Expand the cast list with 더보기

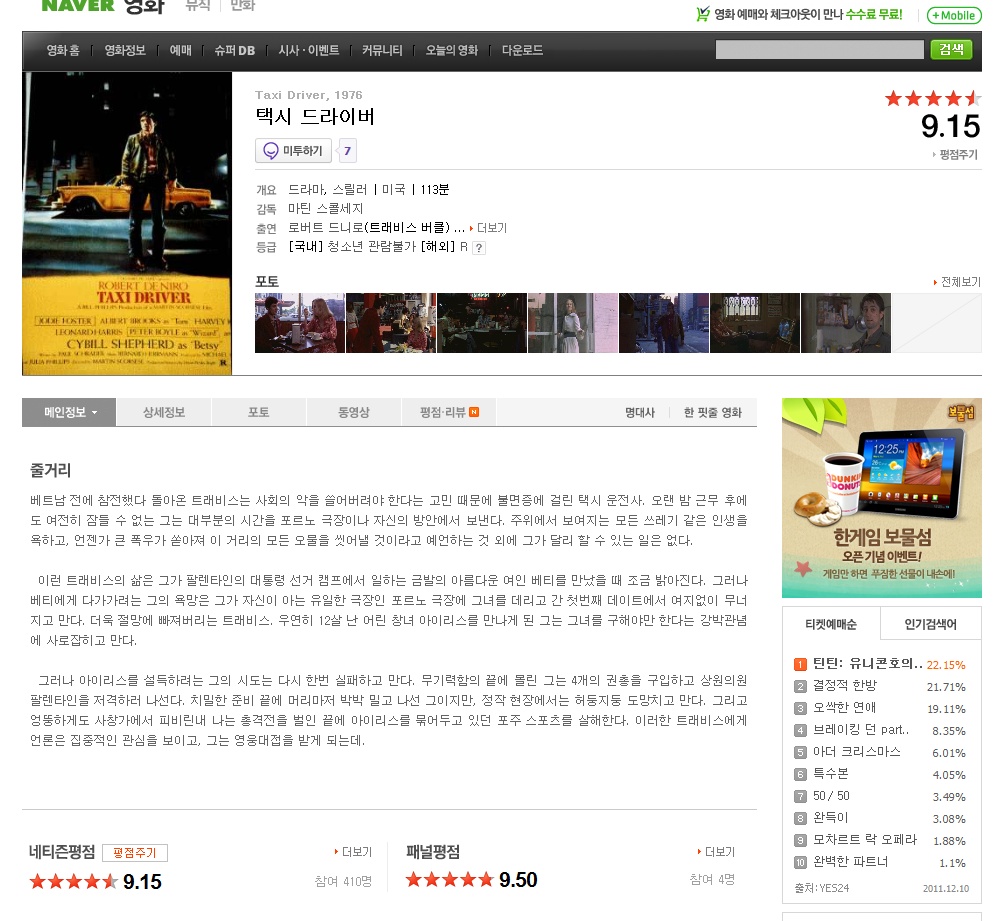[488, 228]
